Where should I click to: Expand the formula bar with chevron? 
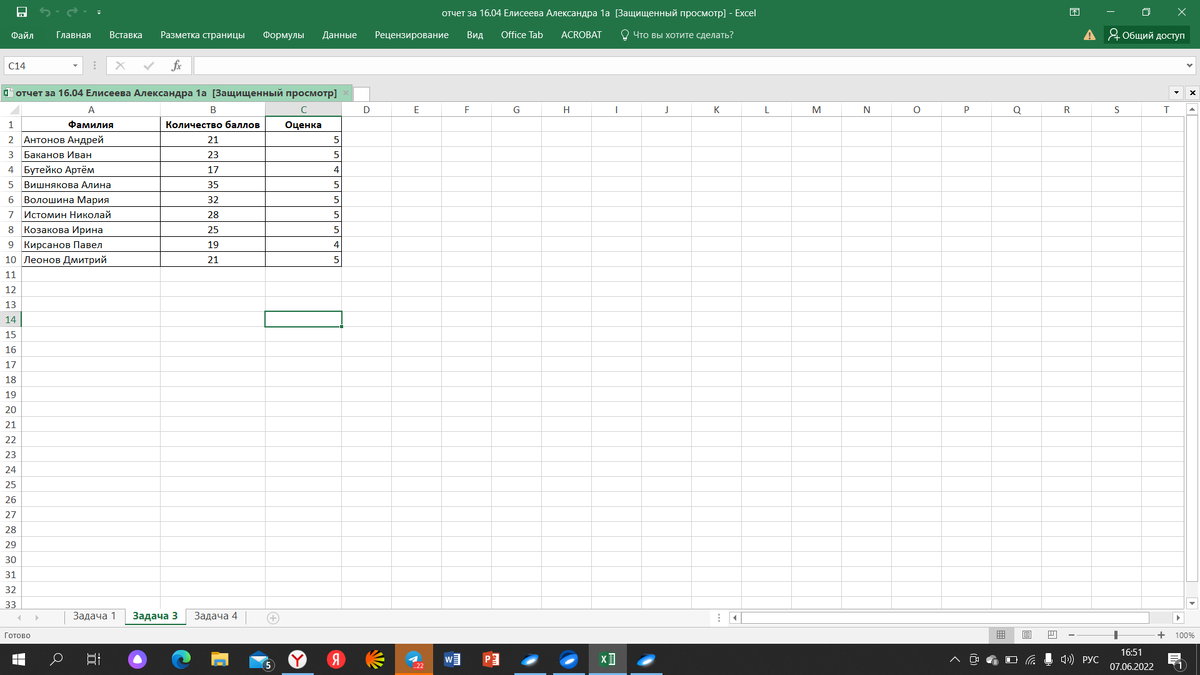click(x=1189, y=66)
